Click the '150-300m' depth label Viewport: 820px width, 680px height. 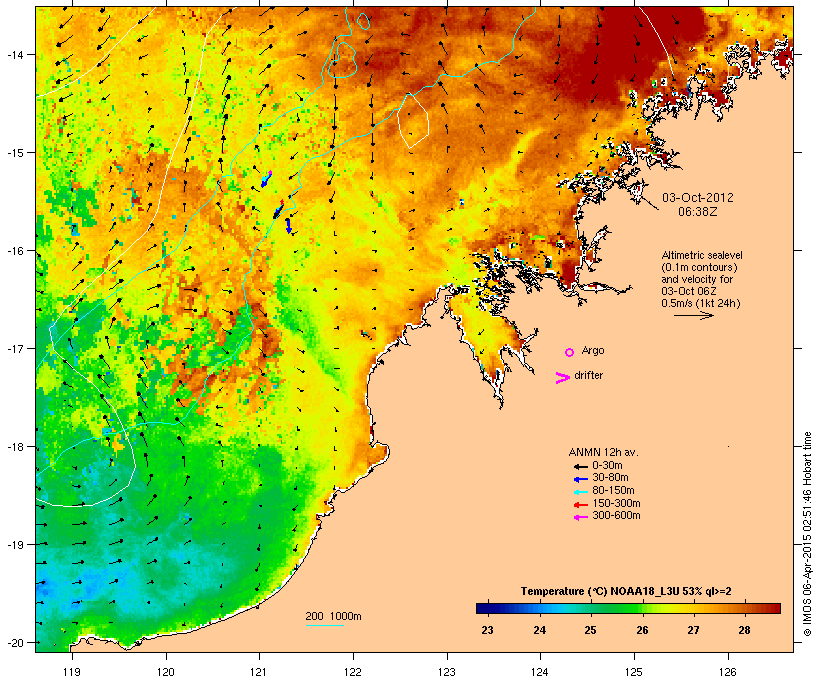(616, 503)
